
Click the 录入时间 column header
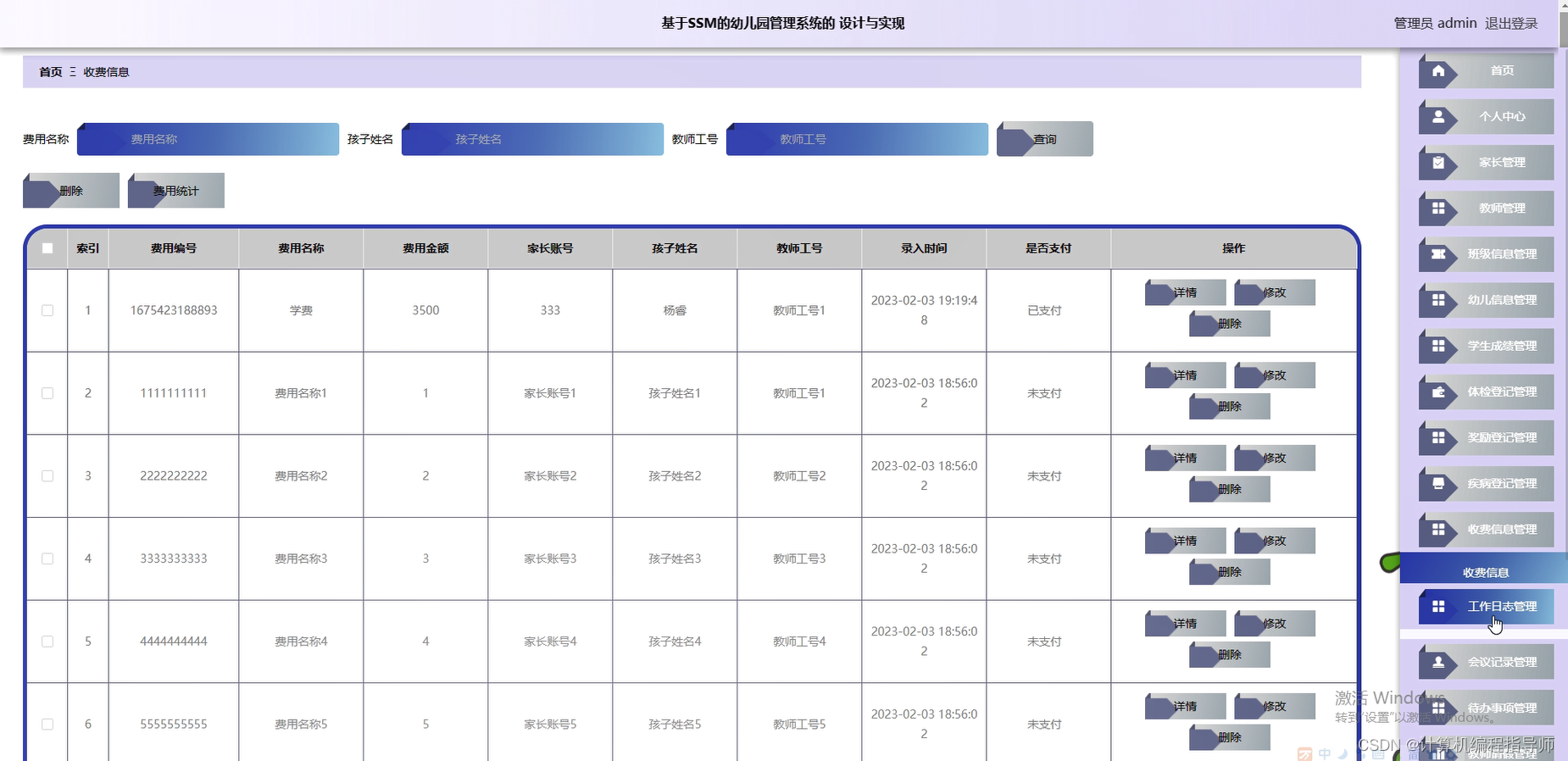coord(924,248)
